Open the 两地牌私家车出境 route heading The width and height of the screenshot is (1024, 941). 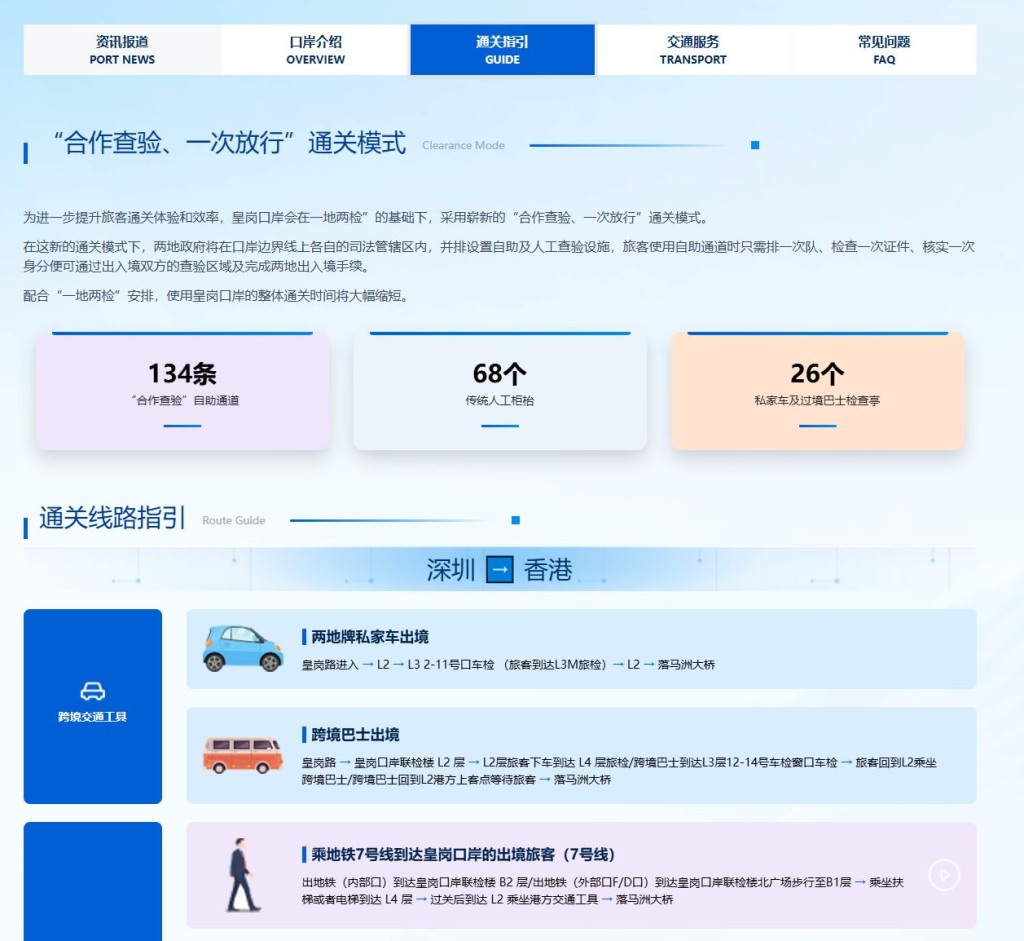pyautogui.click(x=370, y=637)
